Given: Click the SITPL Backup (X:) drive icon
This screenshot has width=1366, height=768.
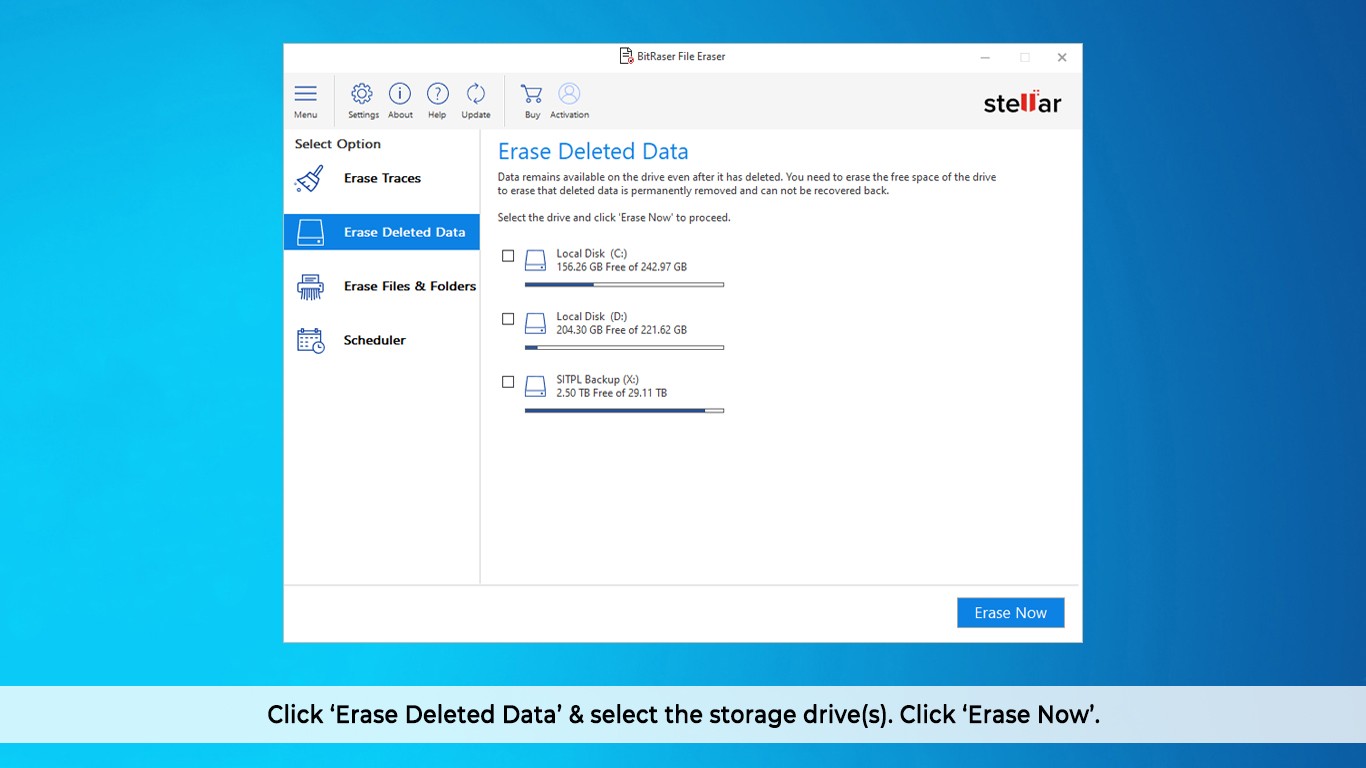Looking at the screenshot, I should click(536, 387).
